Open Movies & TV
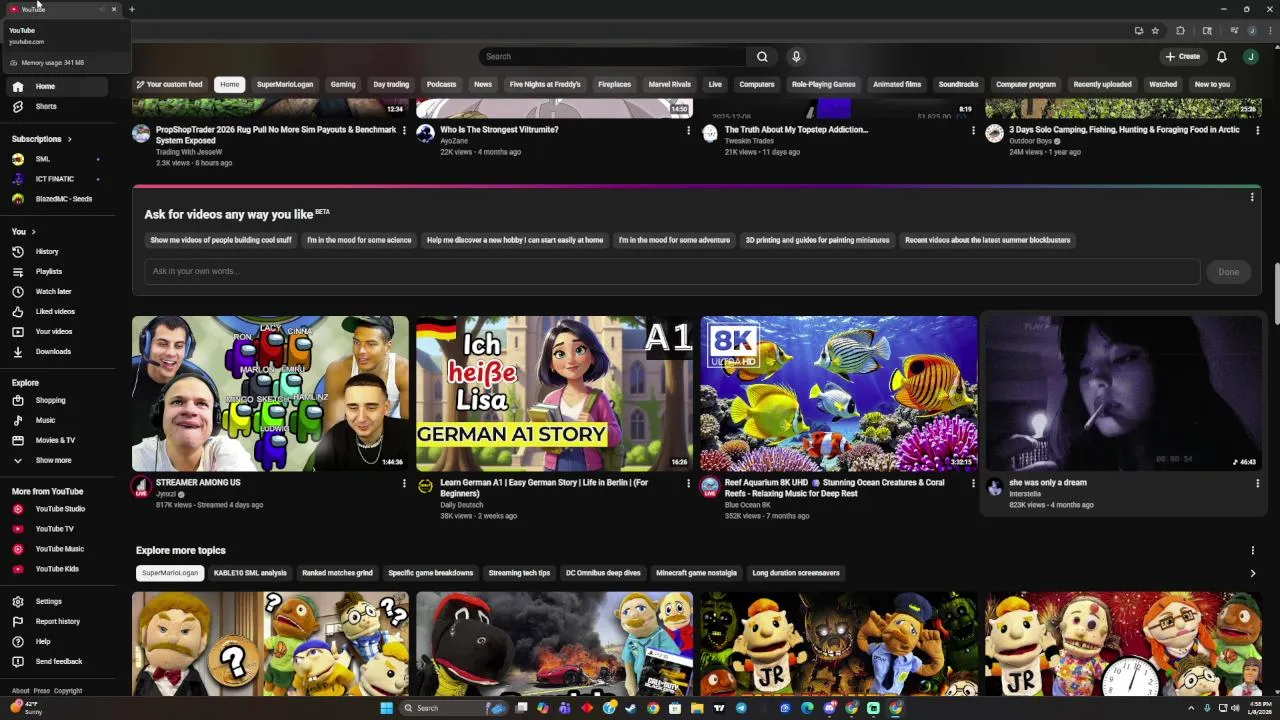Viewport: 1280px width, 720px height. tap(55, 440)
